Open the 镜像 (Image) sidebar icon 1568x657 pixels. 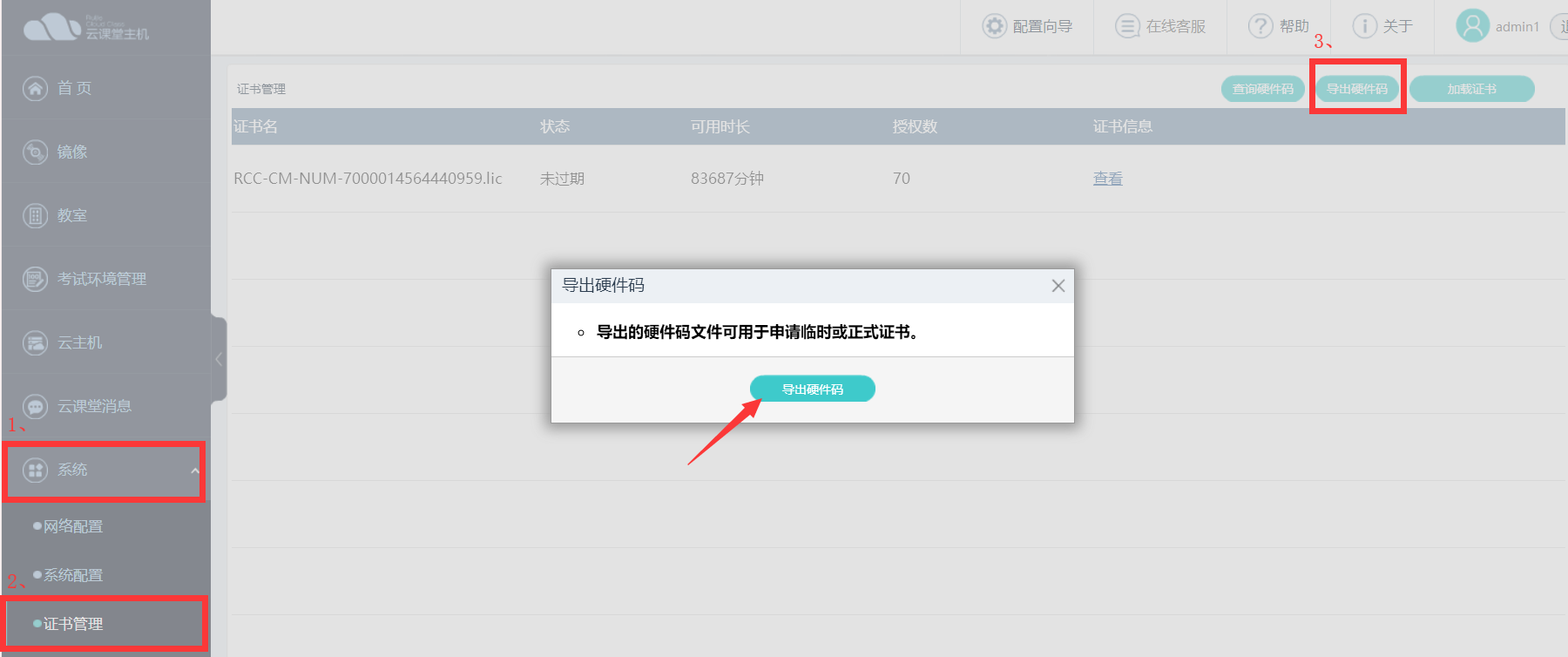click(x=35, y=152)
